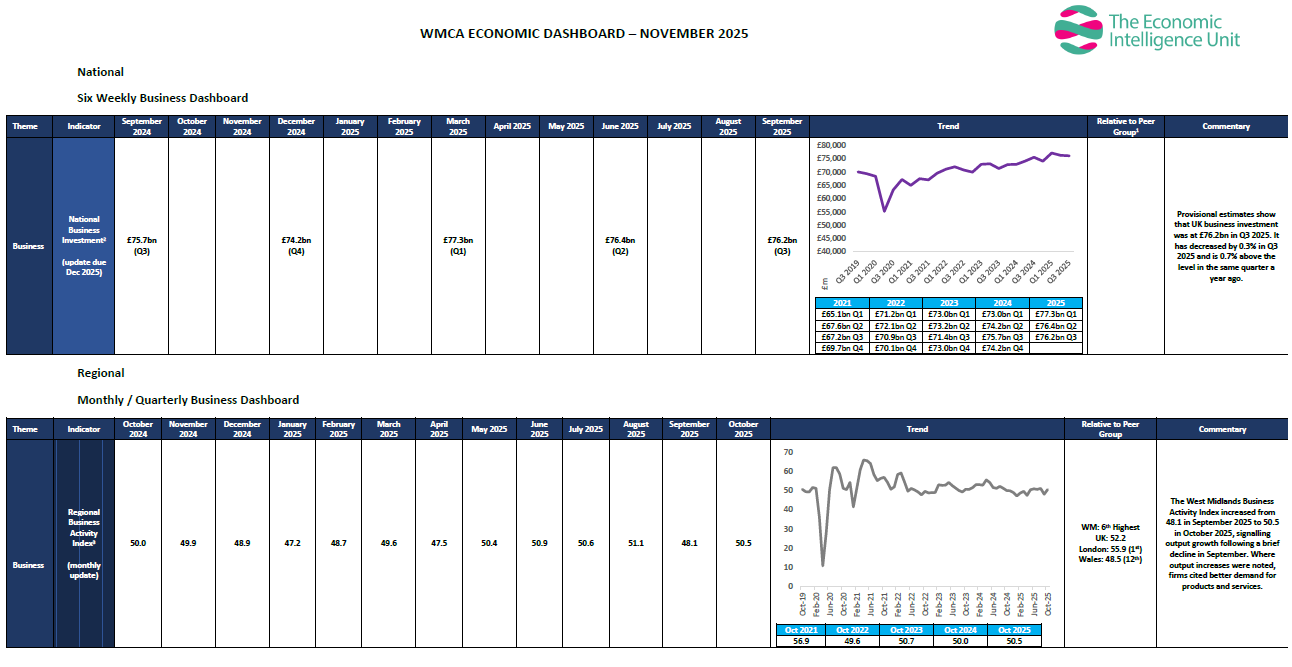Click the Monthly / Quarterly Business Dashboard heading

tap(188, 400)
